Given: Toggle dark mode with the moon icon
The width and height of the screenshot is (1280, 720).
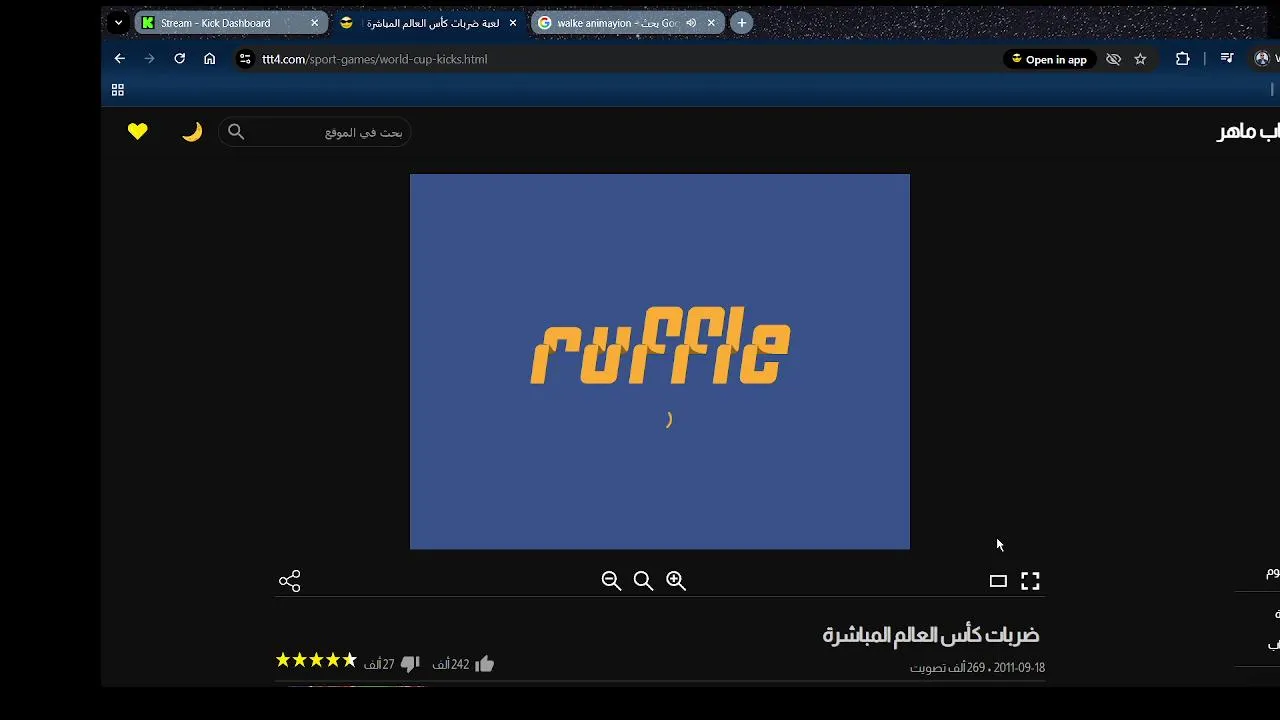Looking at the screenshot, I should point(192,131).
